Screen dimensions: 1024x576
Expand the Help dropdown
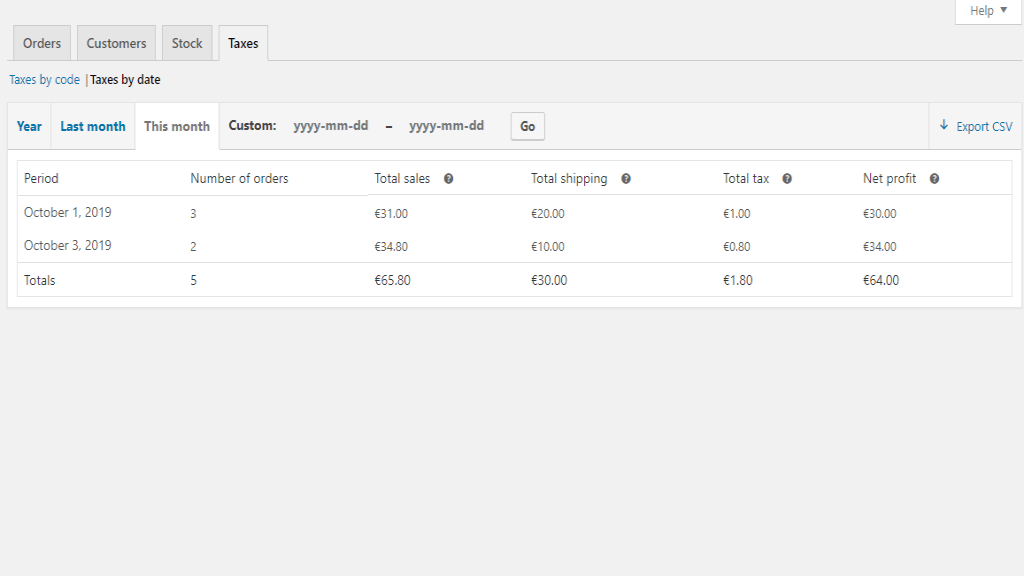988,11
